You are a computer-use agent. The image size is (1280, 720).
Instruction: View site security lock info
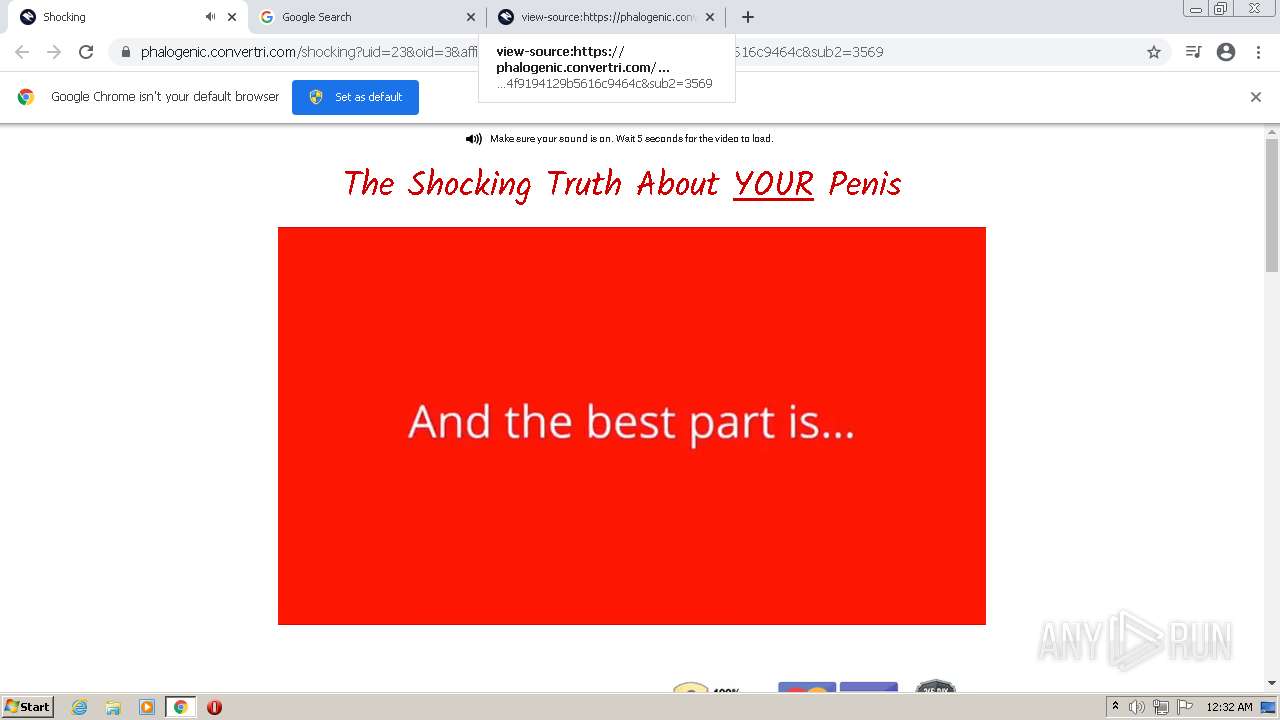[125, 52]
